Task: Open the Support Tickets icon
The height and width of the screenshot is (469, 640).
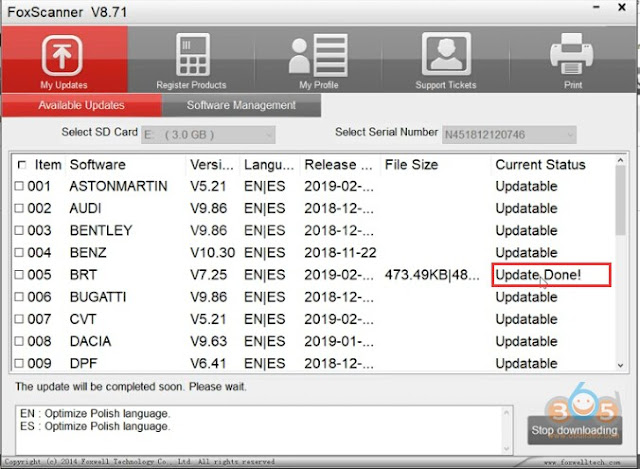Action: point(446,54)
